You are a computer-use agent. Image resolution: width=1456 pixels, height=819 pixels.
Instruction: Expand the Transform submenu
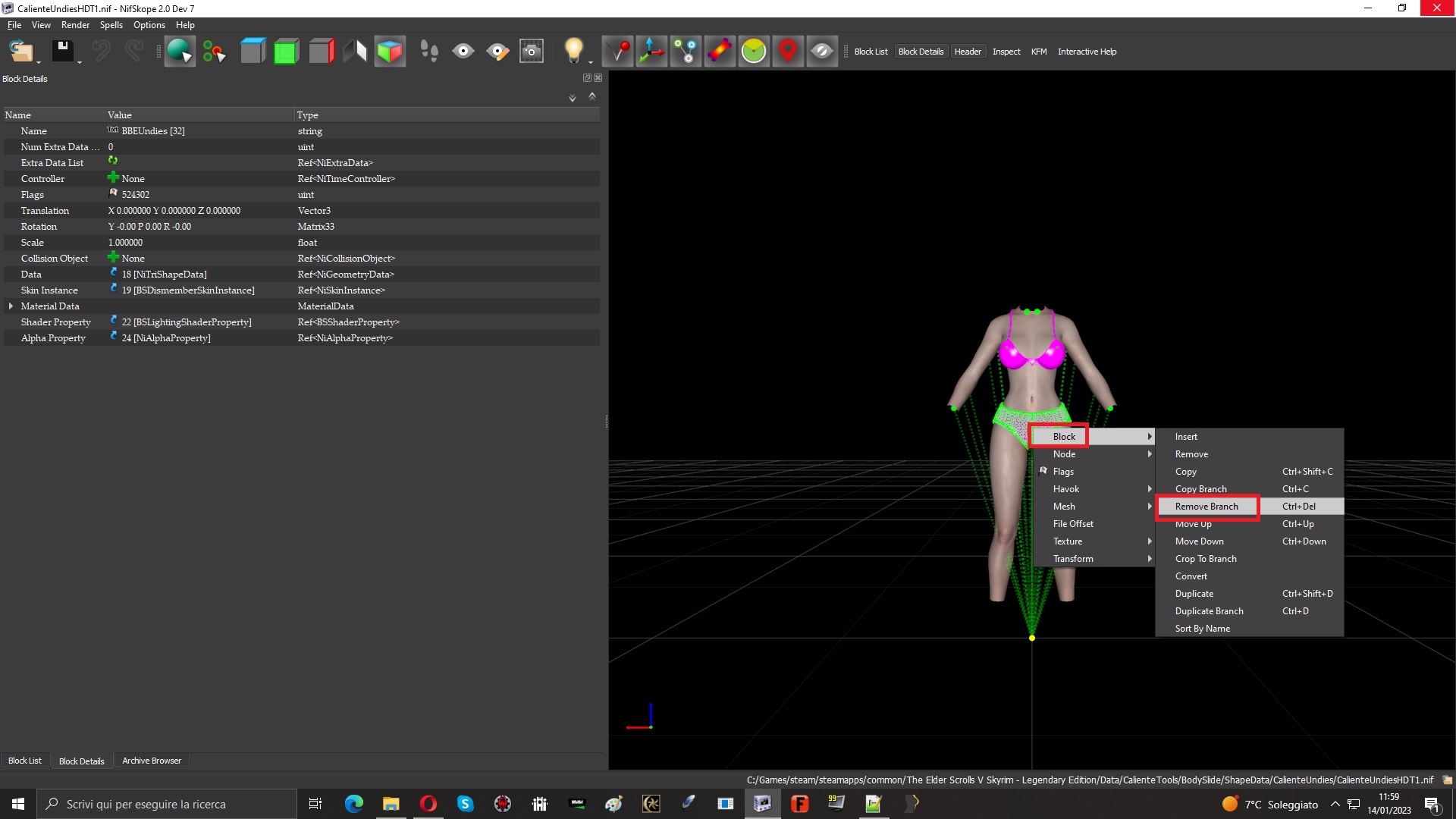1094,559
